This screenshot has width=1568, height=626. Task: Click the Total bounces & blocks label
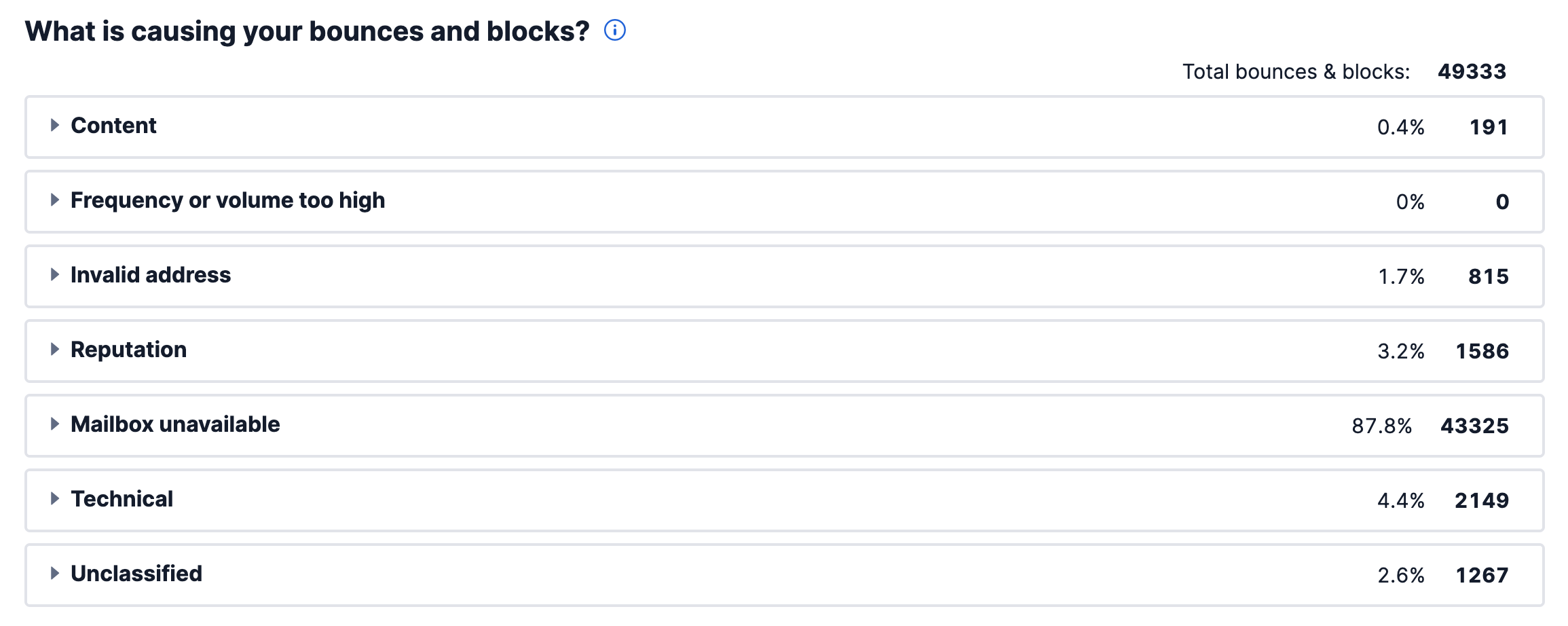pos(1296,71)
